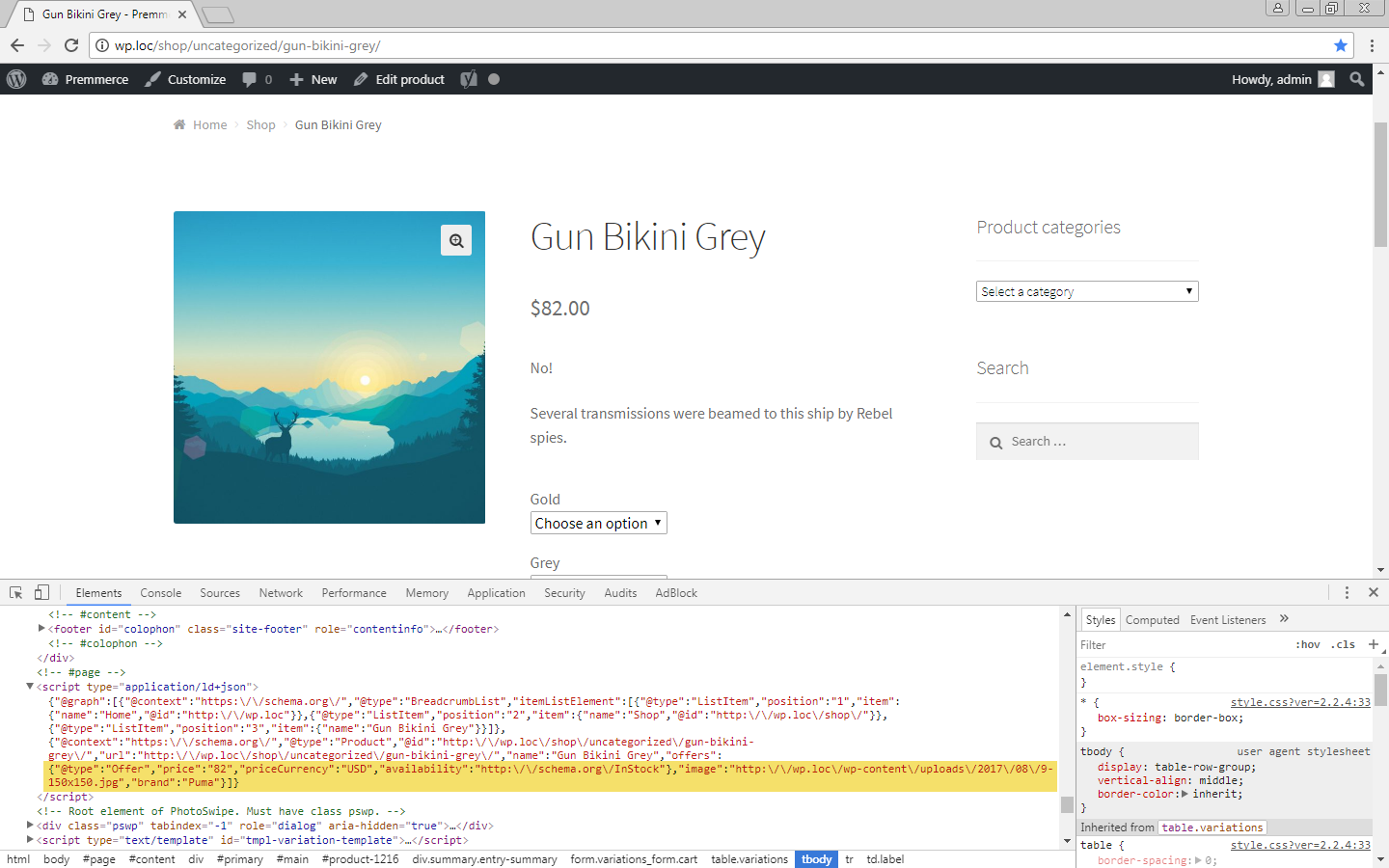The image size is (1389, 868).
Task: Show more Styles pane tabs chevron
Action: tap(1284, 619)
